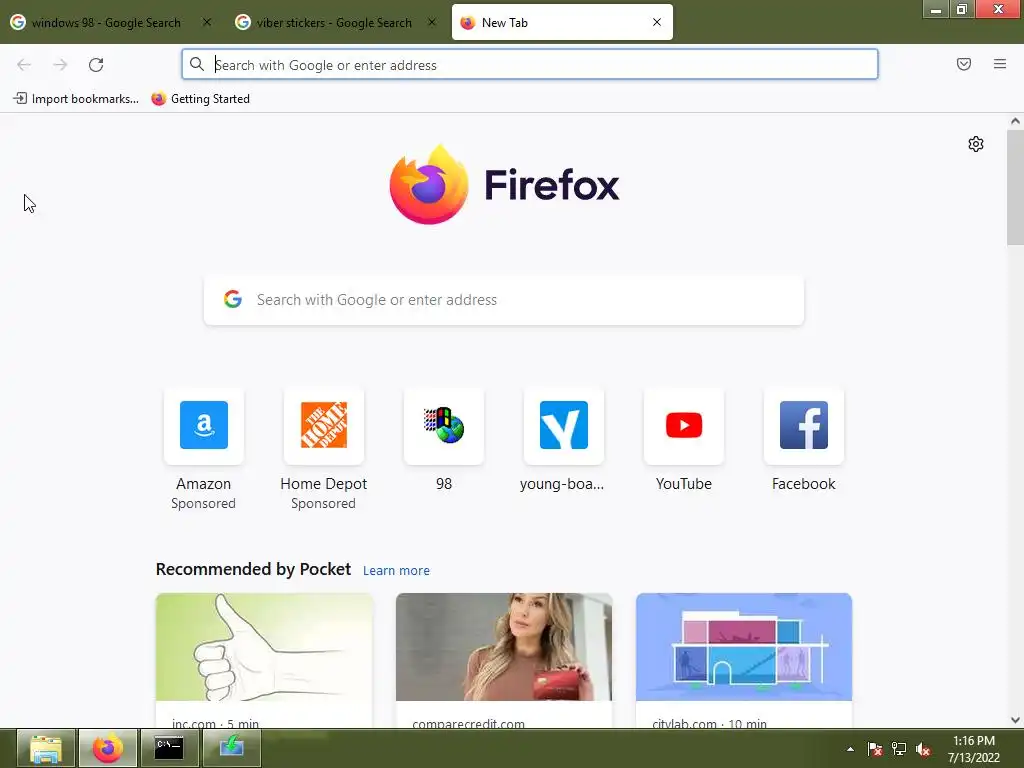Open the network status tray icon
Screen dimensions: 1024x768
[x=899, y=749]
